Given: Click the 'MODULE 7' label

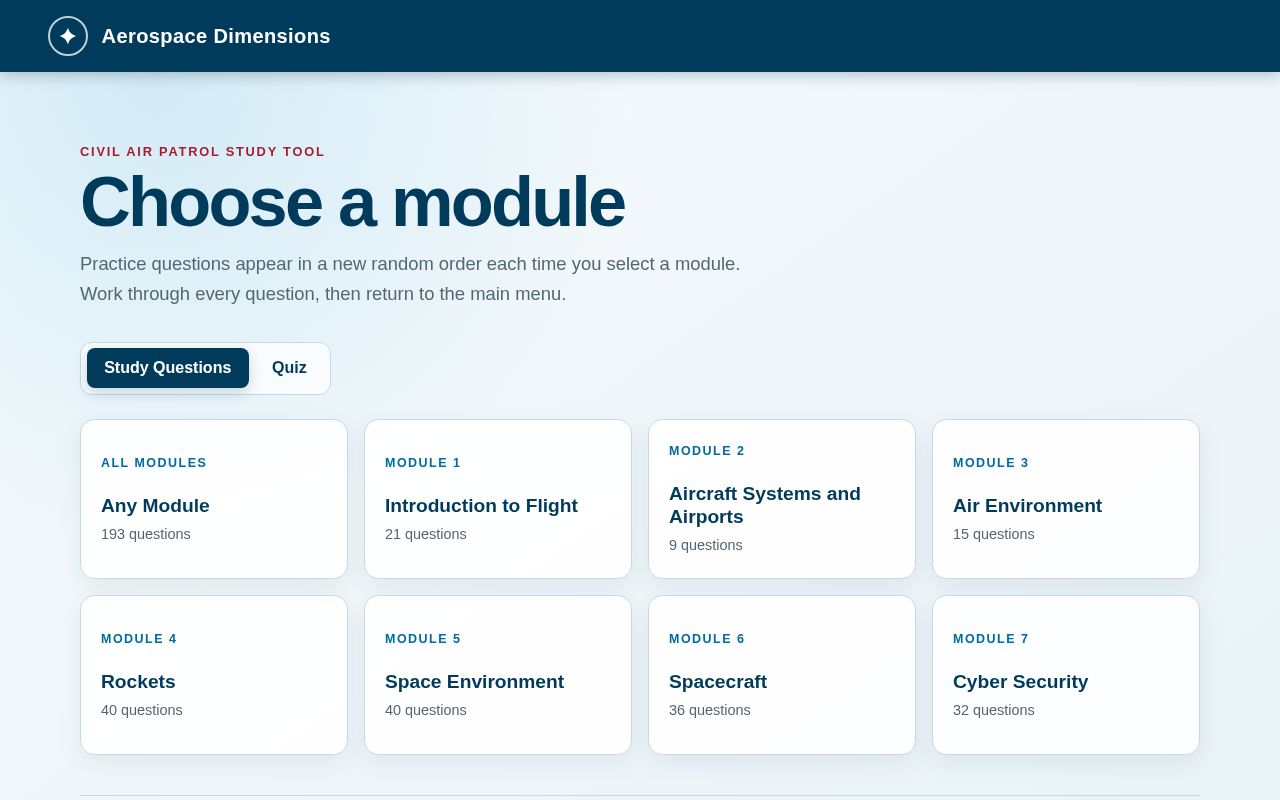Looking at the screenshot, I should point(991,639).
